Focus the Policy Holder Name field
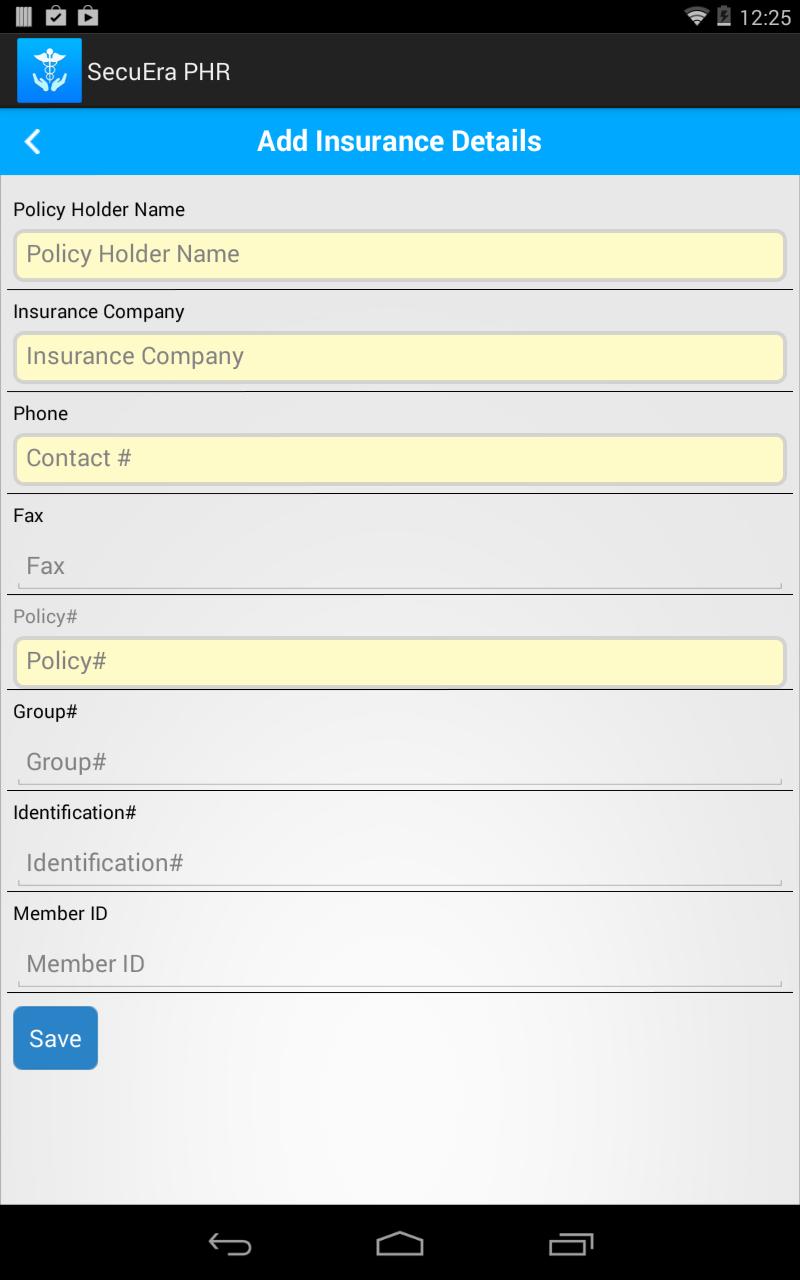The image size is (800, 1280). [400, 255]
